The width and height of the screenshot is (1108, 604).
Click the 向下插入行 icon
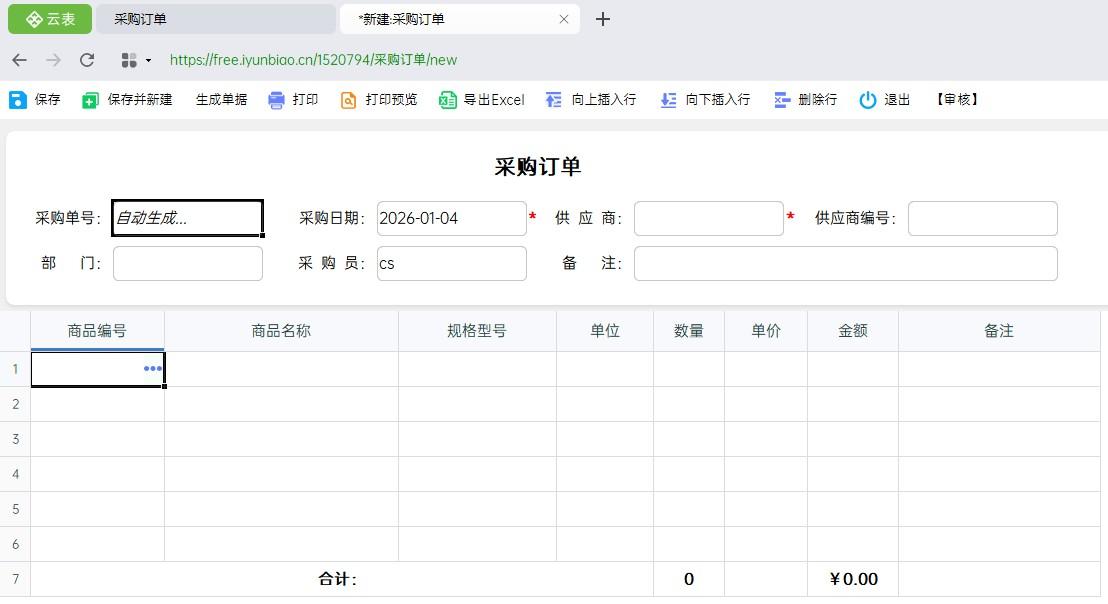[668, 100]
